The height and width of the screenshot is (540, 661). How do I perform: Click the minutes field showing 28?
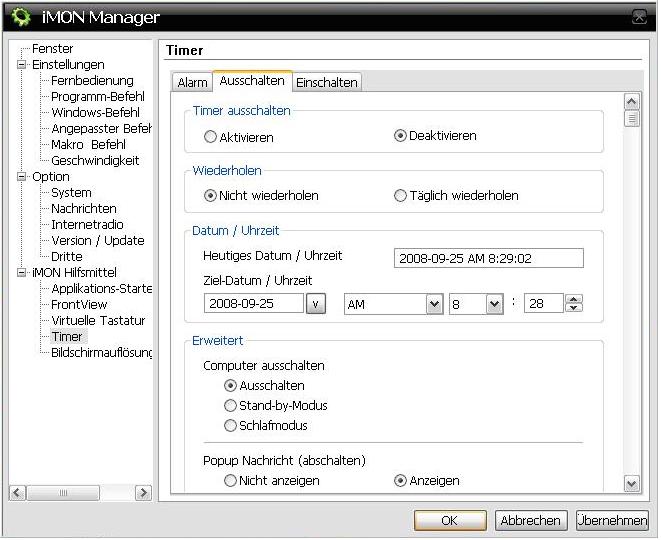543,304
